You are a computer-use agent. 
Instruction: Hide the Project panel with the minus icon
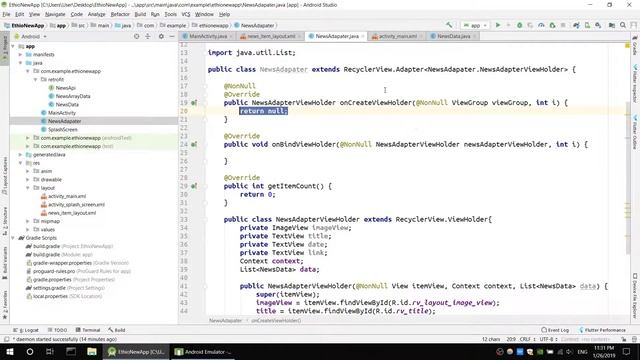(172, 36)
